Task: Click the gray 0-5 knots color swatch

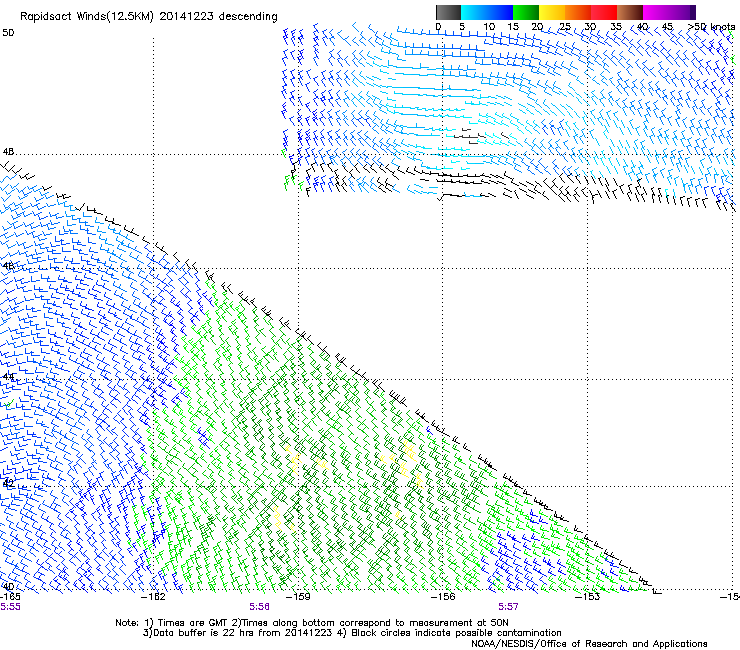Action: point(448,12)
